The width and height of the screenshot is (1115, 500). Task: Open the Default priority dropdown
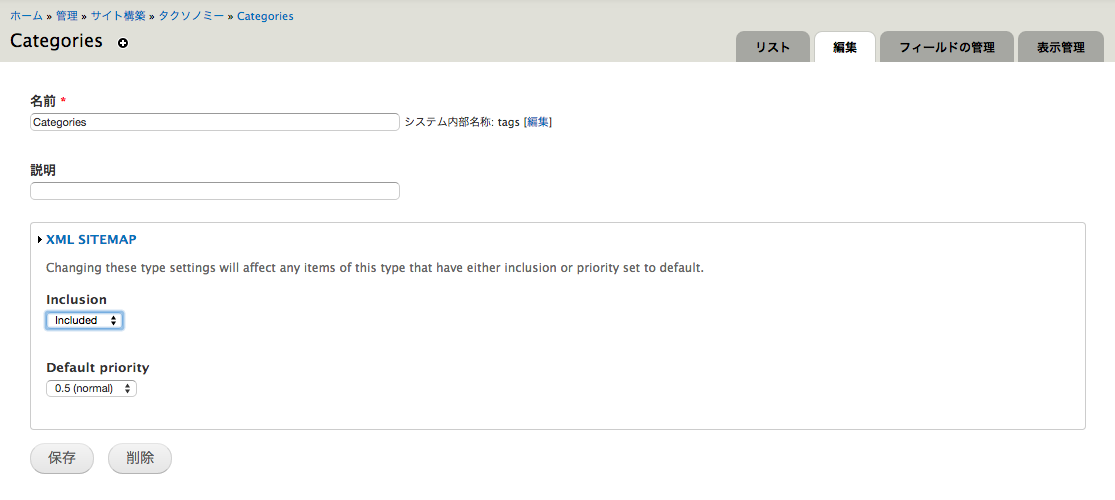pyautogui.click(x=91, y=388)
